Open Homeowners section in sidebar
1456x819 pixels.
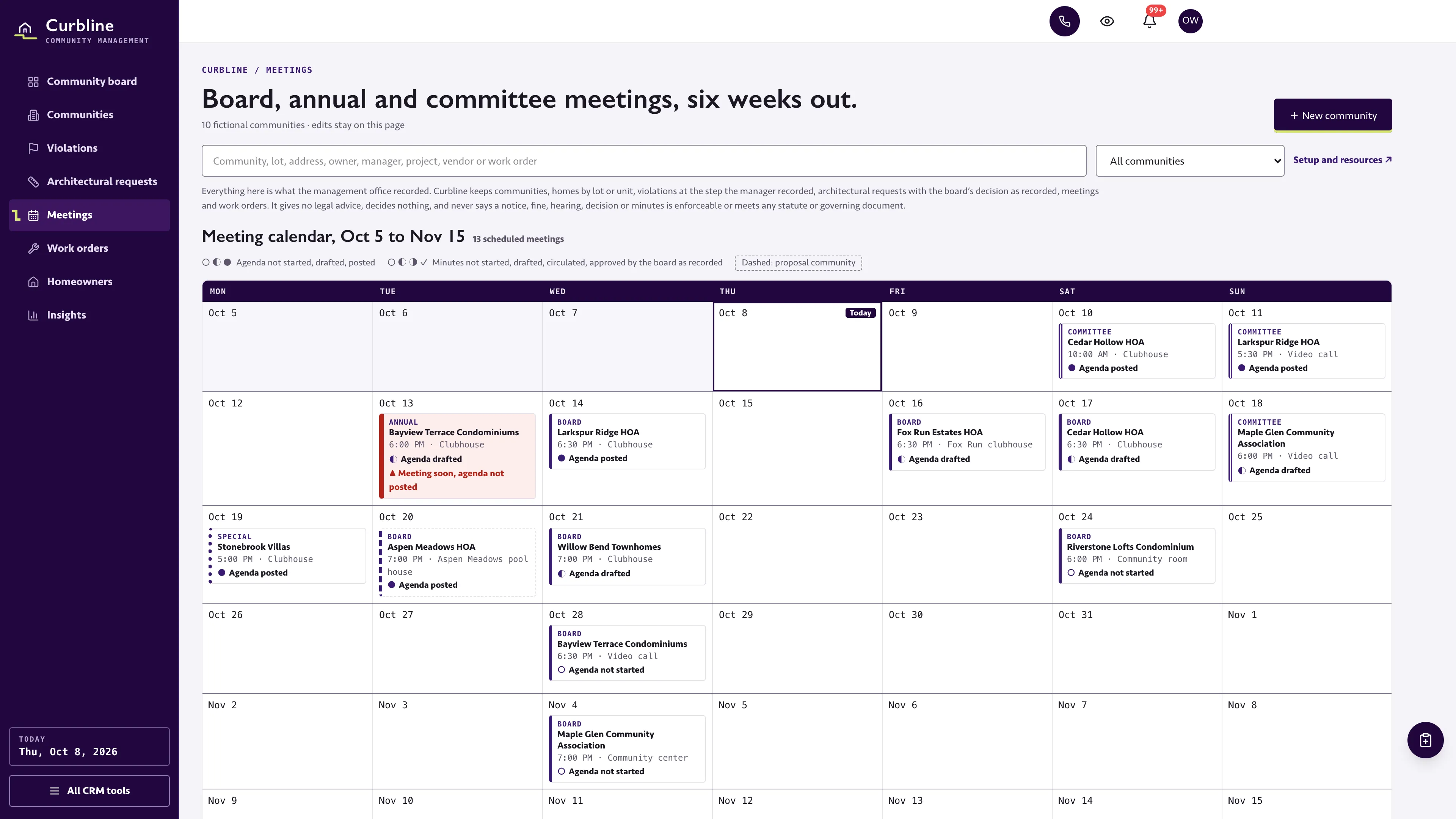[89, 281]
